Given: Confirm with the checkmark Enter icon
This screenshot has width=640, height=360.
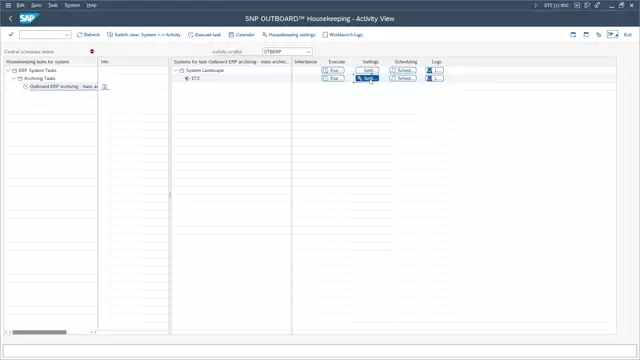Looking at the screenshot, I should point(11,35).
